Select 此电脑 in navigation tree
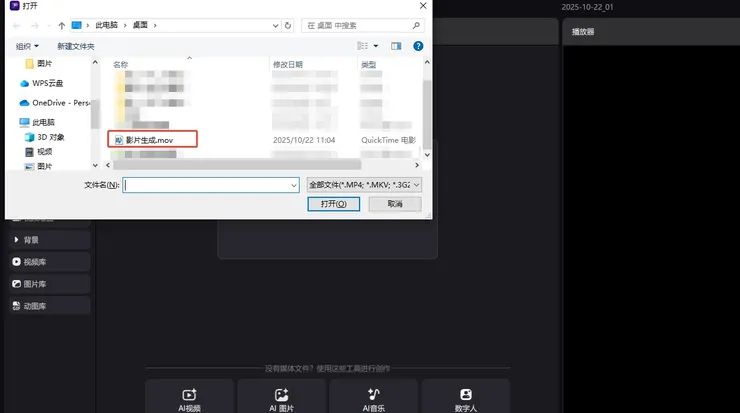Screen dimensions: 740x413 (37, 122)
